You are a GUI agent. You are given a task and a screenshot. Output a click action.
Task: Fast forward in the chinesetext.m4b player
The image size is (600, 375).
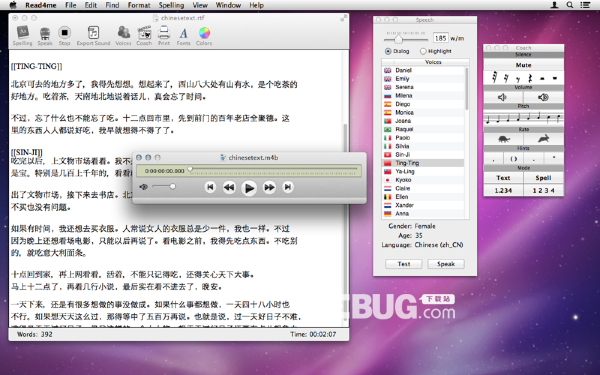coord(269,187)
